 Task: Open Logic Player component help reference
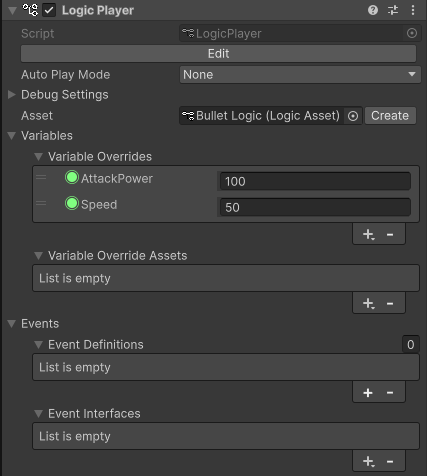(373, 10)
